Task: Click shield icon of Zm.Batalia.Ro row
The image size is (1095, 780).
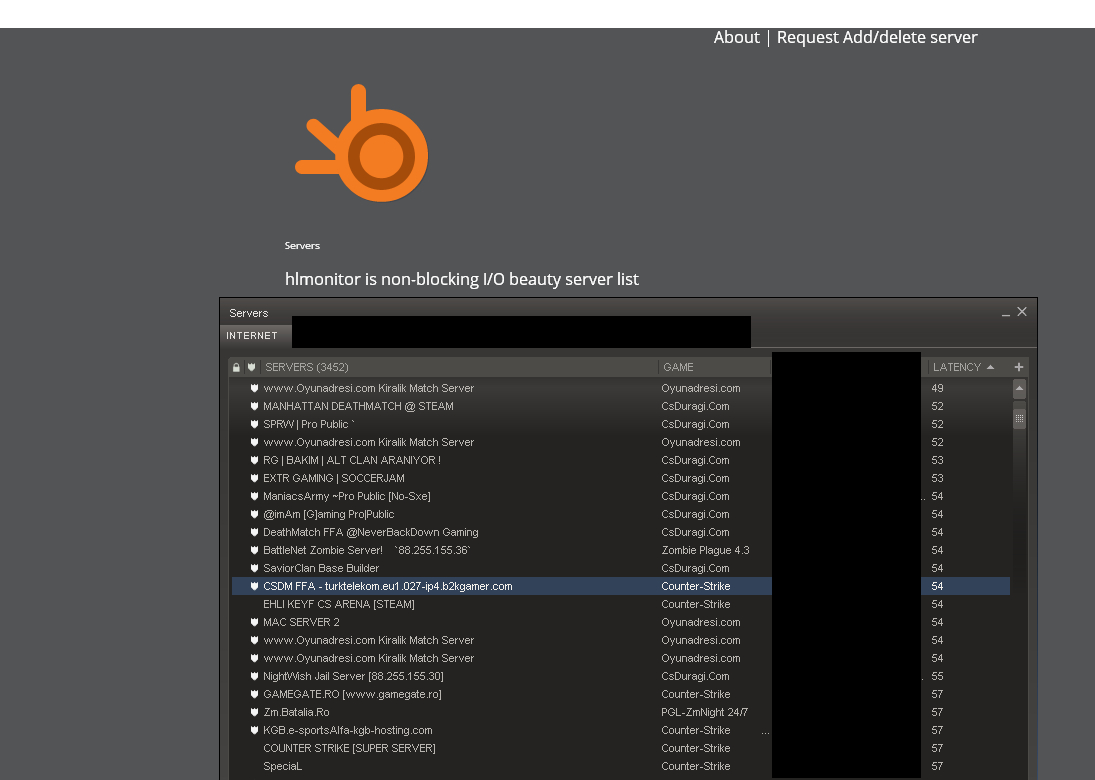Action: click(x=254, y=712)
